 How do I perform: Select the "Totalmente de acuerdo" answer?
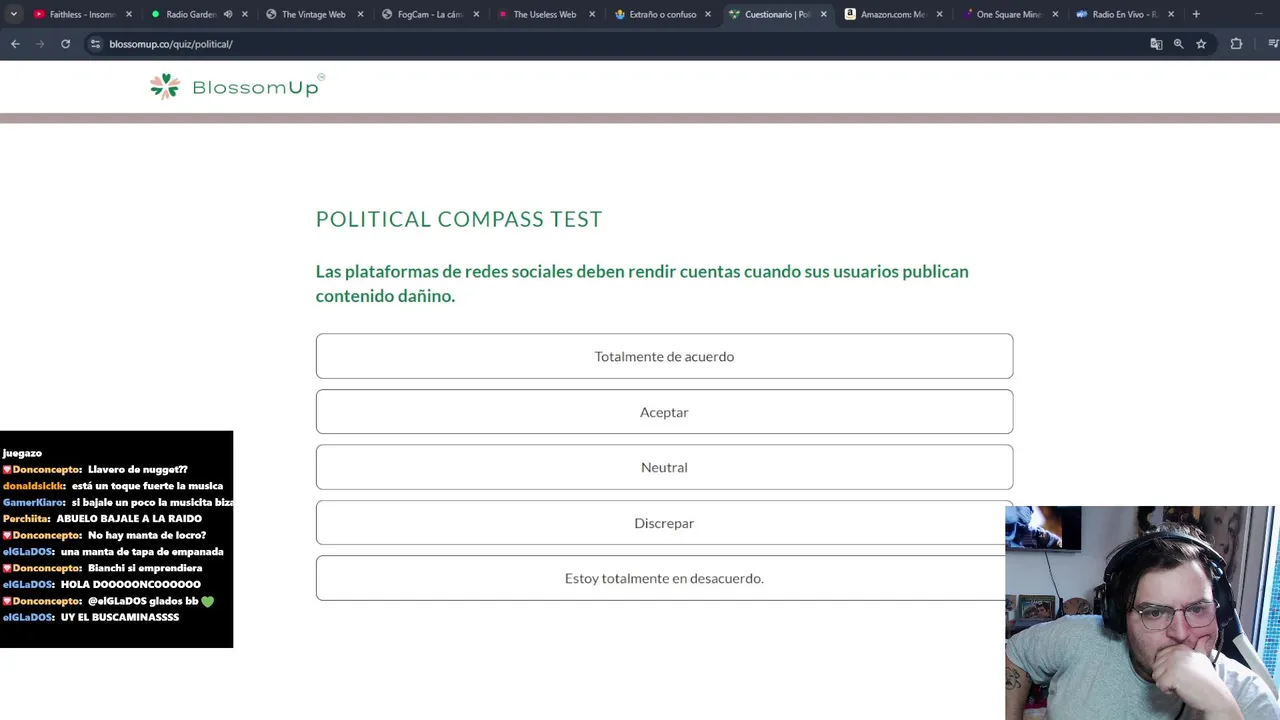pos(664,356)
